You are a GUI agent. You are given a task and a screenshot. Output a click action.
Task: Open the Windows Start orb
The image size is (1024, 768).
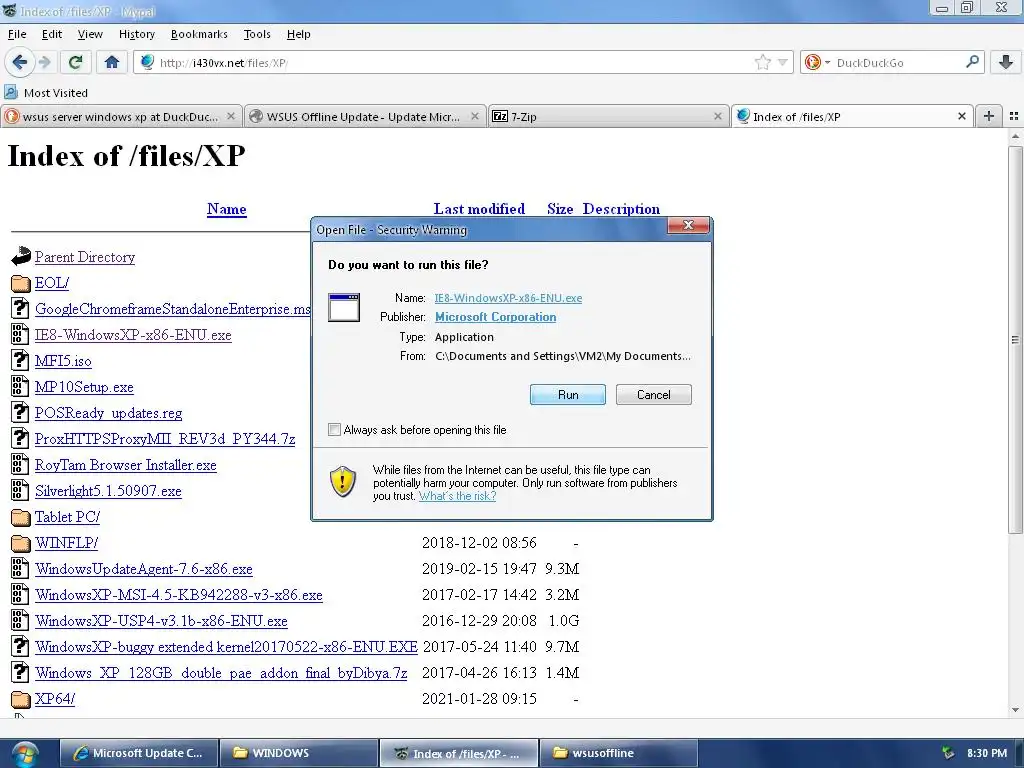point(25,754)
